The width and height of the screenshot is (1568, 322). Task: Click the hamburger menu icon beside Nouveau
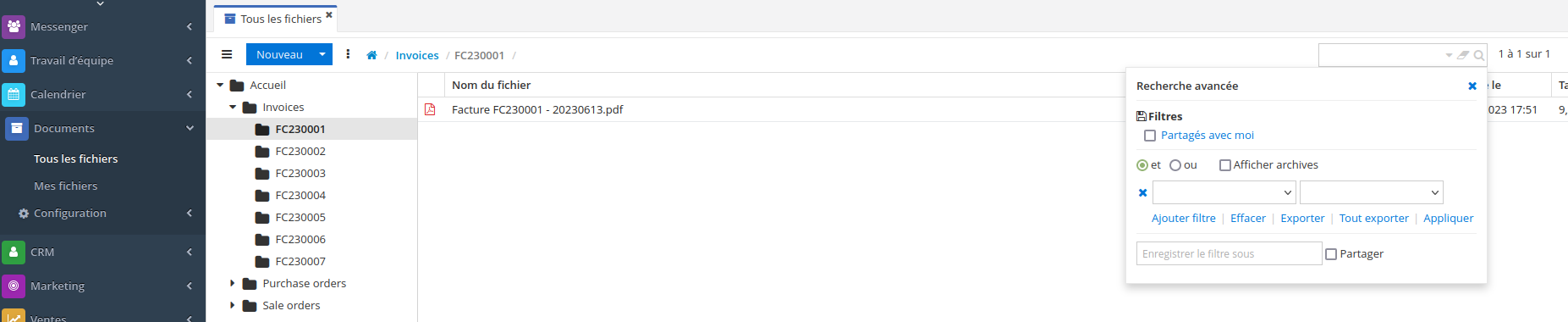coord(227,54)
